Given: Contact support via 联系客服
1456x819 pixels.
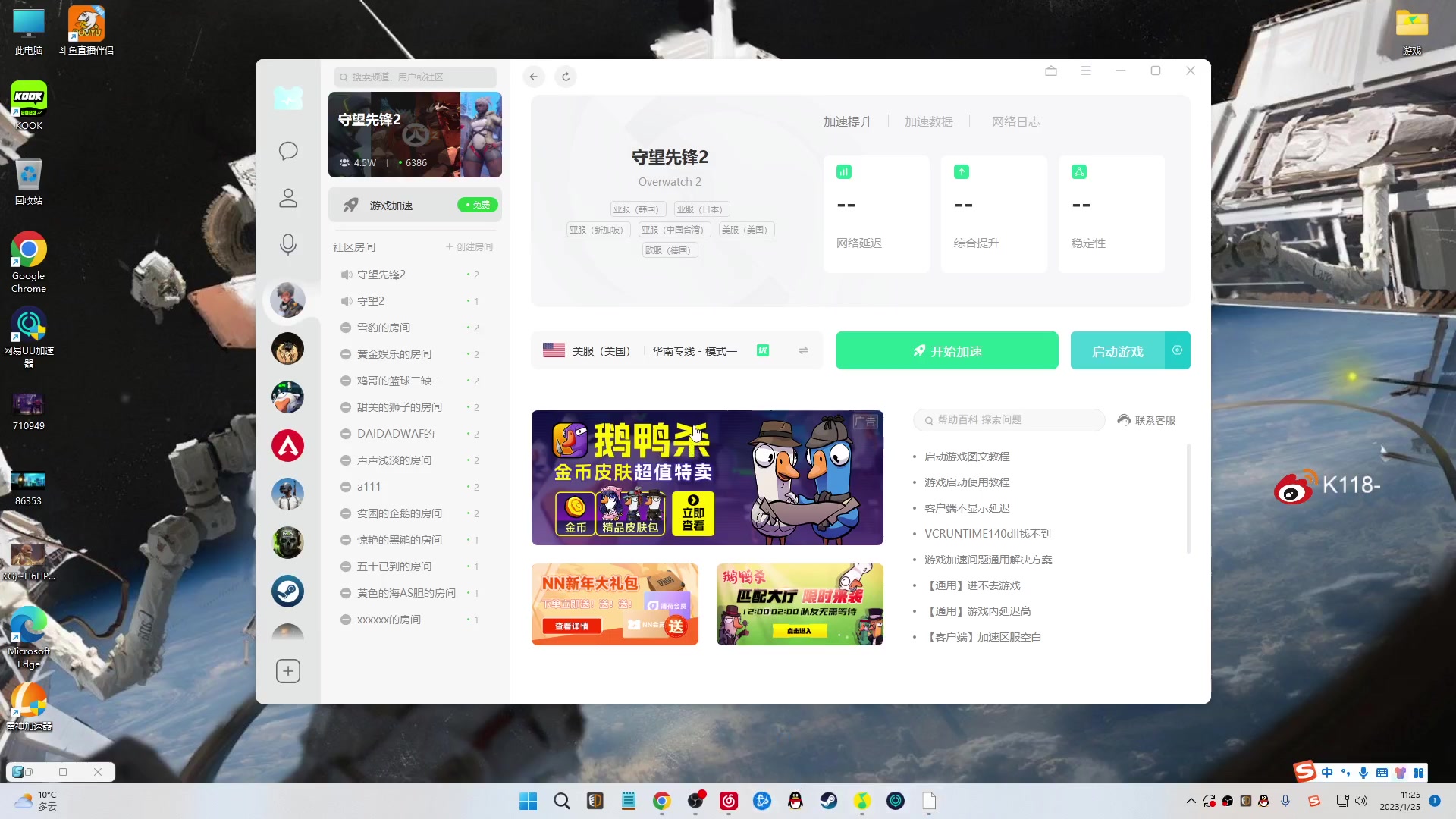Looking at the screenshot, I should (x=1147, y=420).
